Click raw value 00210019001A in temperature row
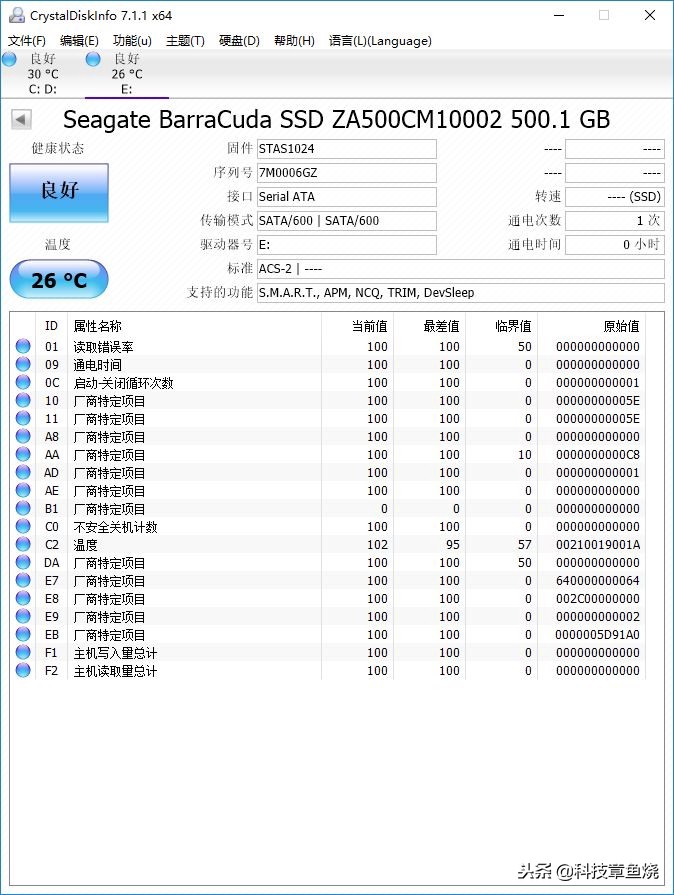This screenshot has height=895, width=674. (x=598, y=545)
